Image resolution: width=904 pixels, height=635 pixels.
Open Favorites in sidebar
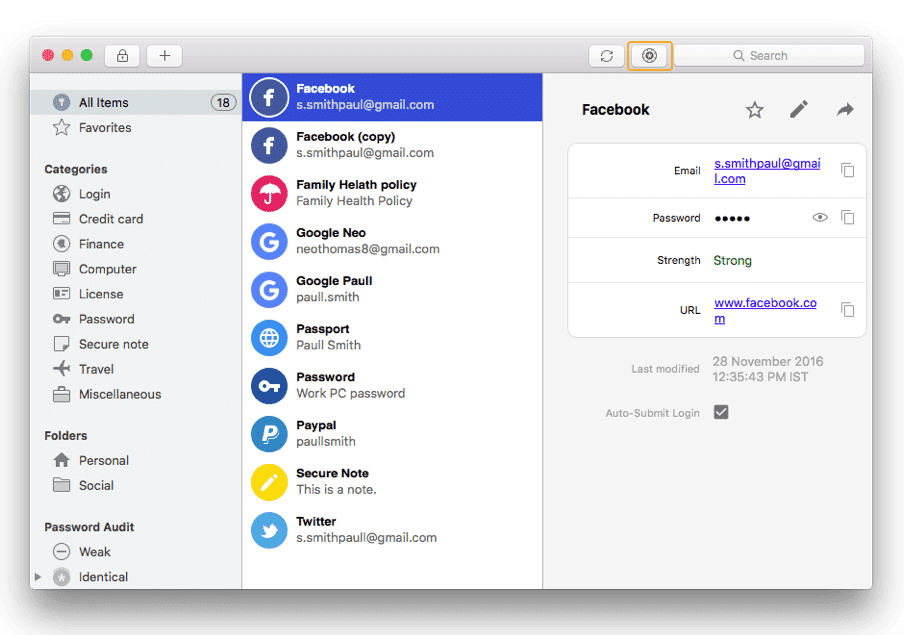point(135,127)
